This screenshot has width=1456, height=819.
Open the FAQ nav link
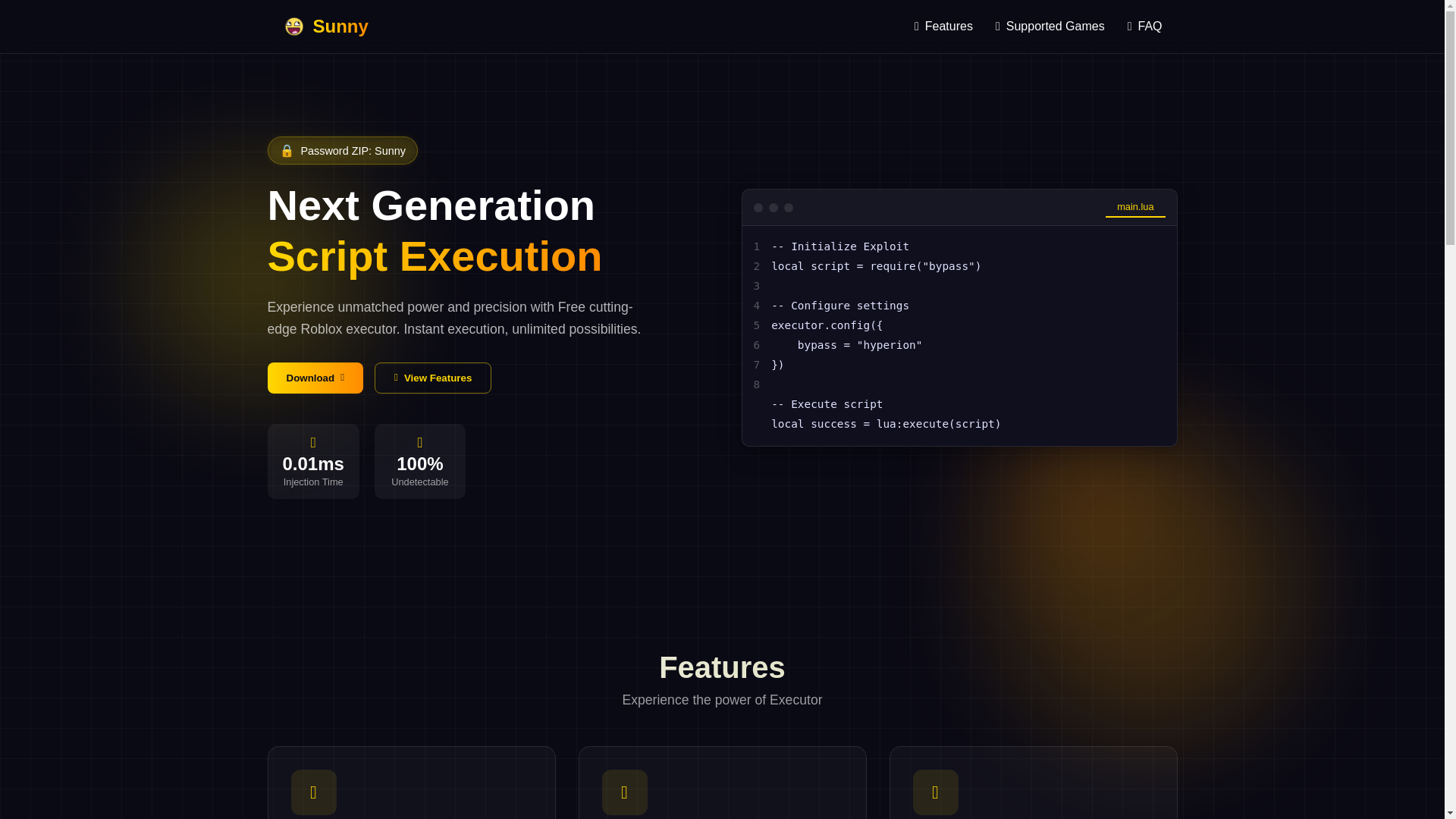[1144, 27]
